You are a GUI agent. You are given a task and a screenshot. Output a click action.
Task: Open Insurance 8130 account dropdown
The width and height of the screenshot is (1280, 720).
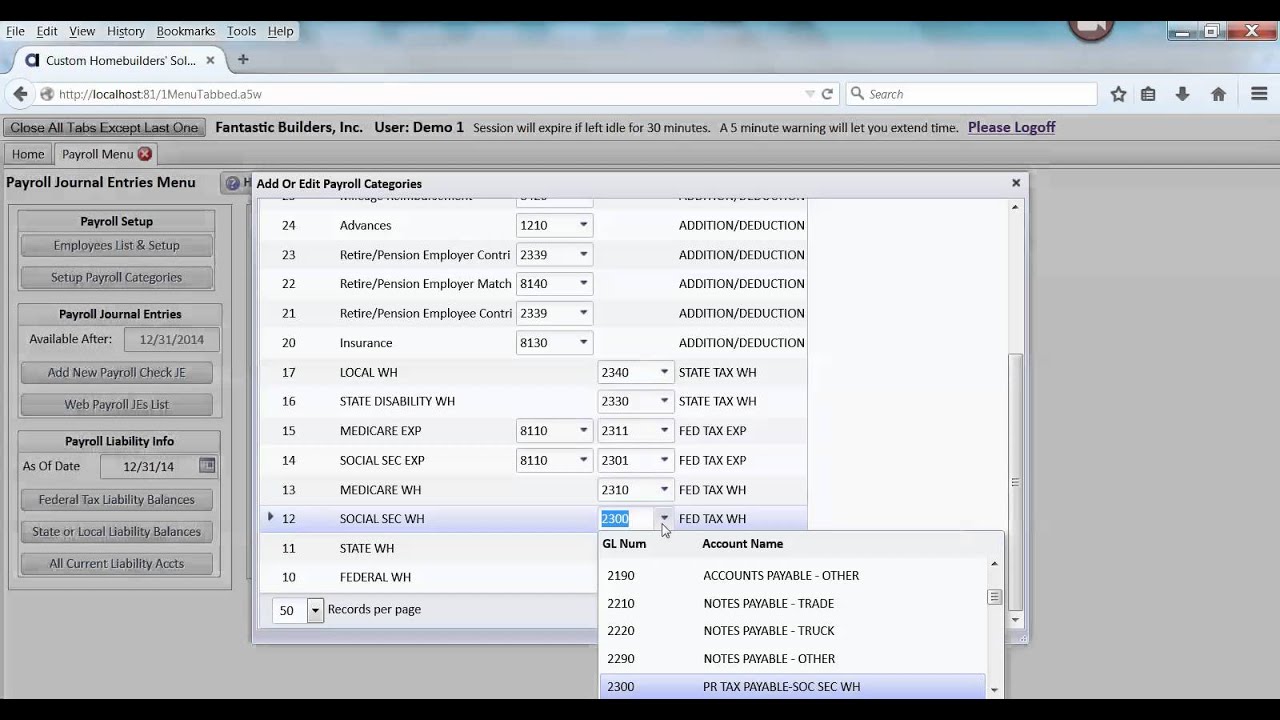(x=583, y=343)
